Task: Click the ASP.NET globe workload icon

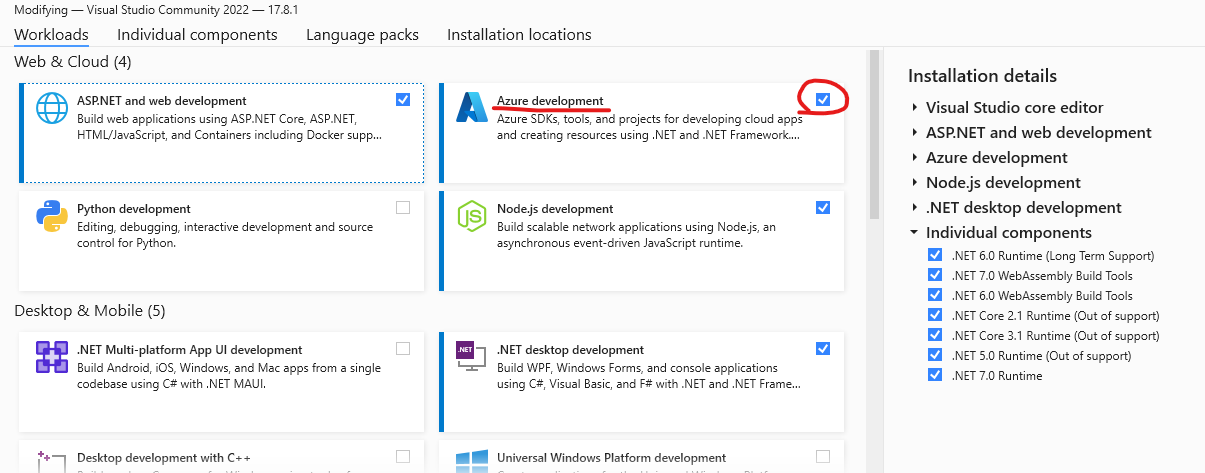Action: (x=51, y=108)
